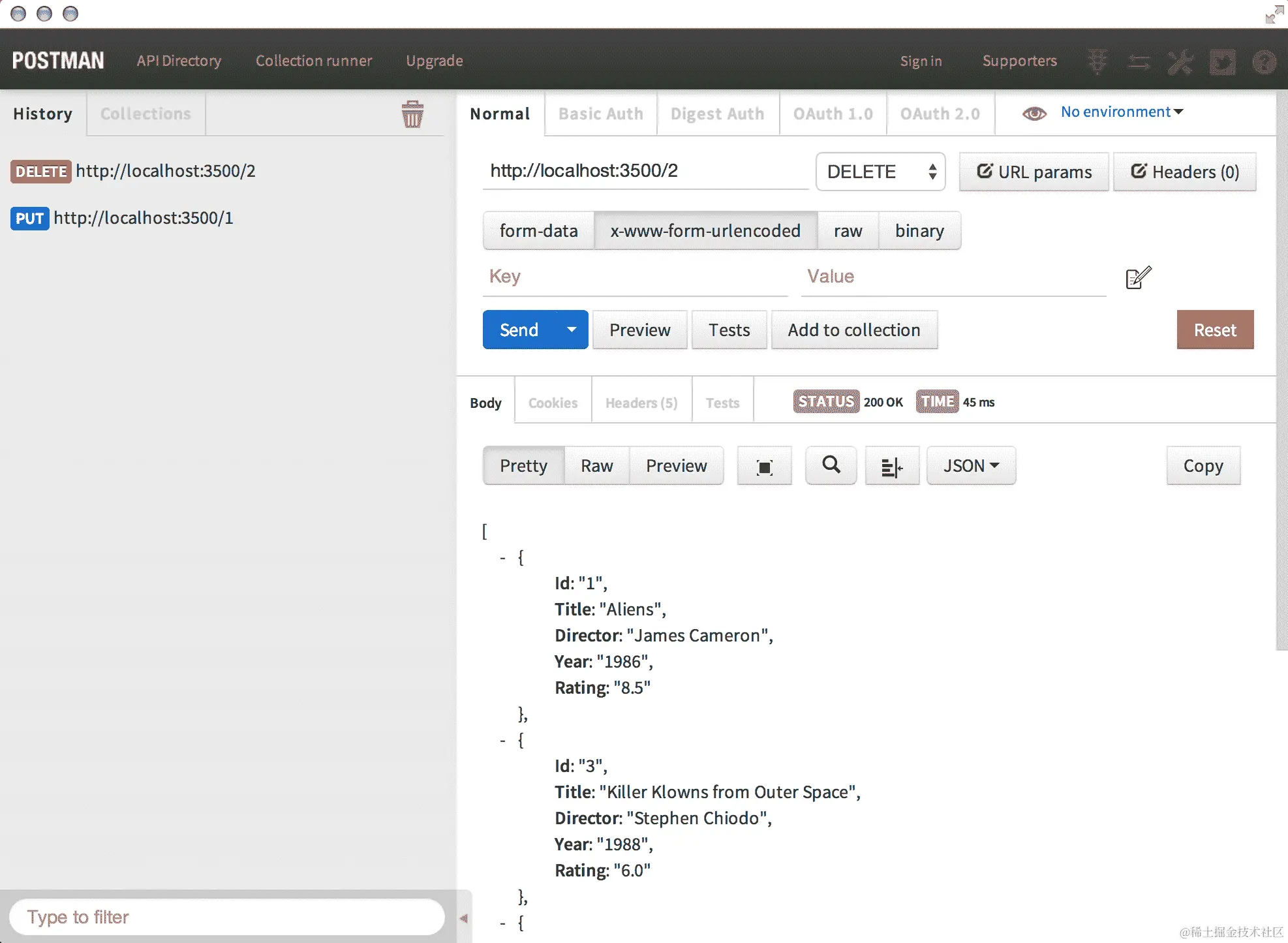This screenshot has width=1288, height=943.
Task: Open the sync arrows icon in header
Action: (1139, 62)
